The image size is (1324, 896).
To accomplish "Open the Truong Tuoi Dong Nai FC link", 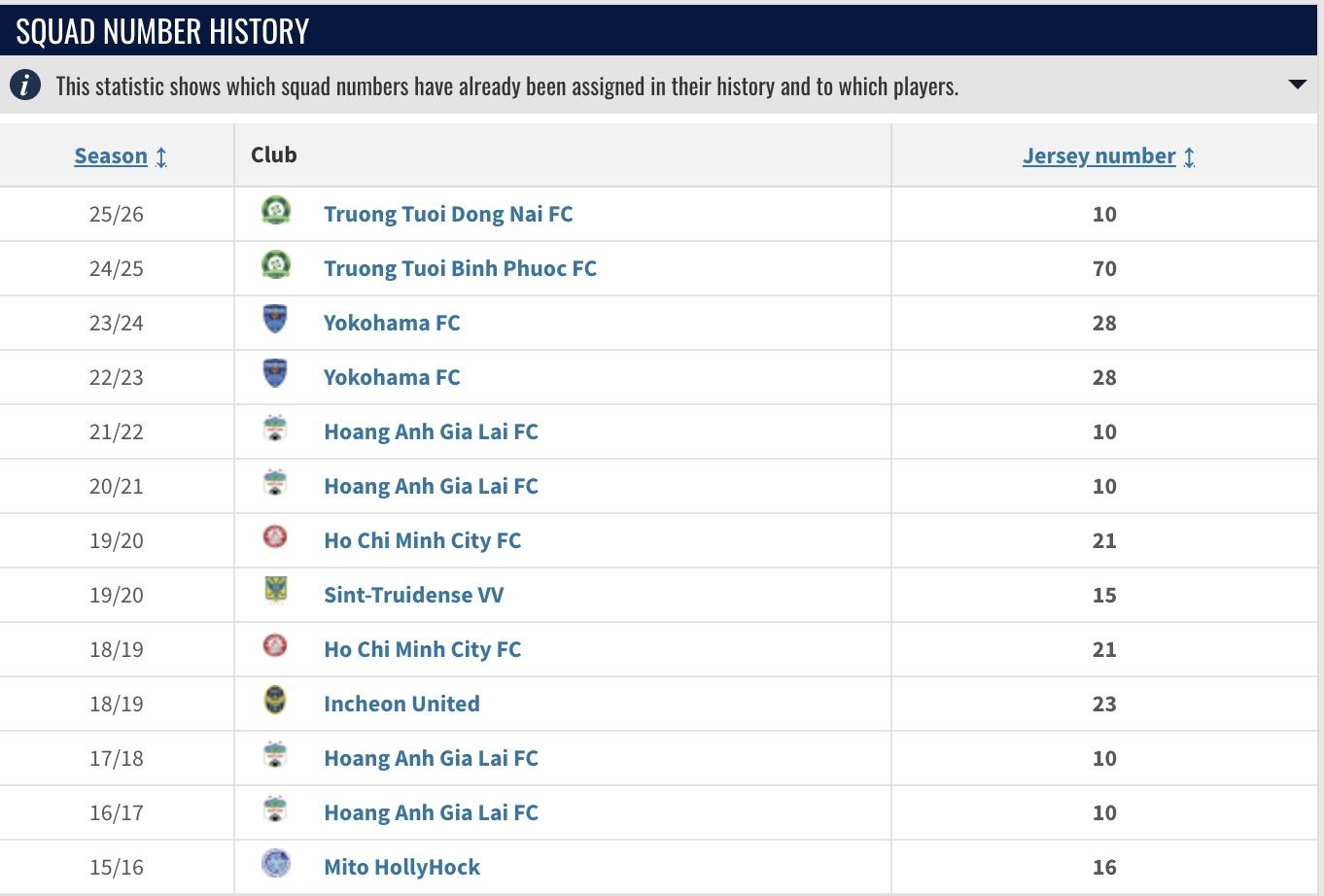I will (x=448, y=214).
